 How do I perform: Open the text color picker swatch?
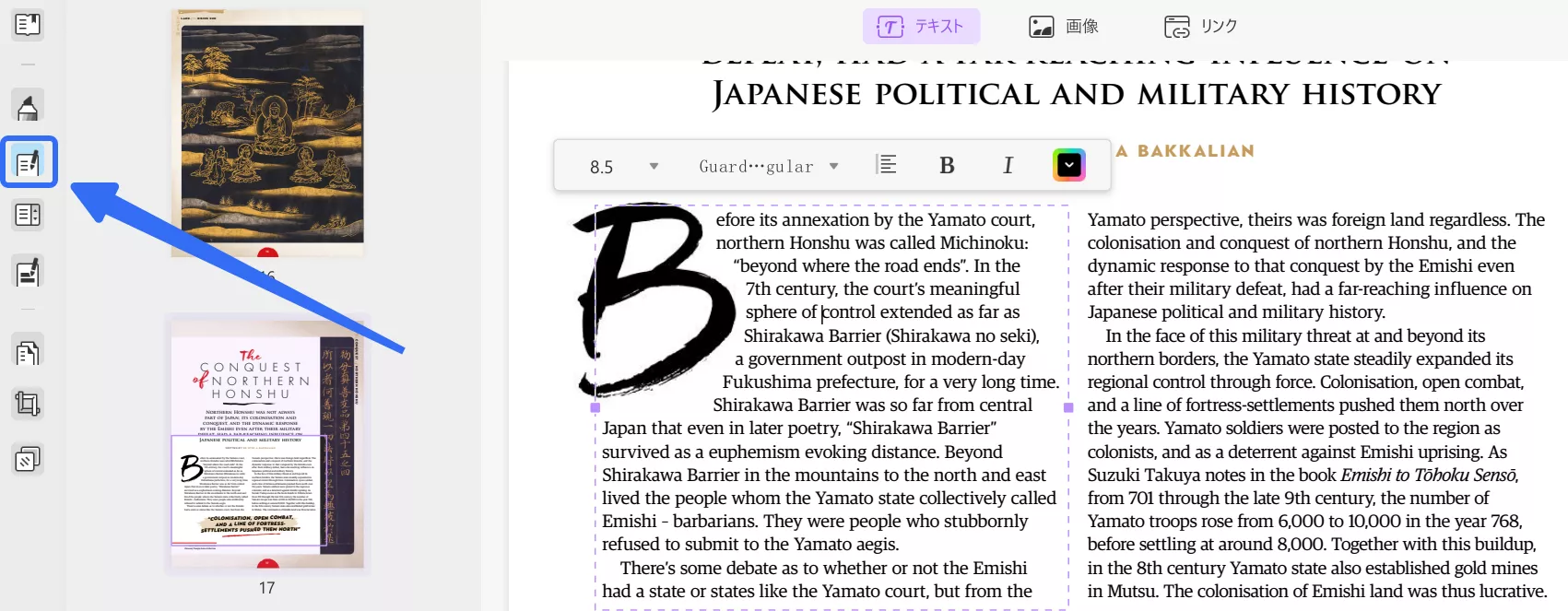click(1068, 165)
